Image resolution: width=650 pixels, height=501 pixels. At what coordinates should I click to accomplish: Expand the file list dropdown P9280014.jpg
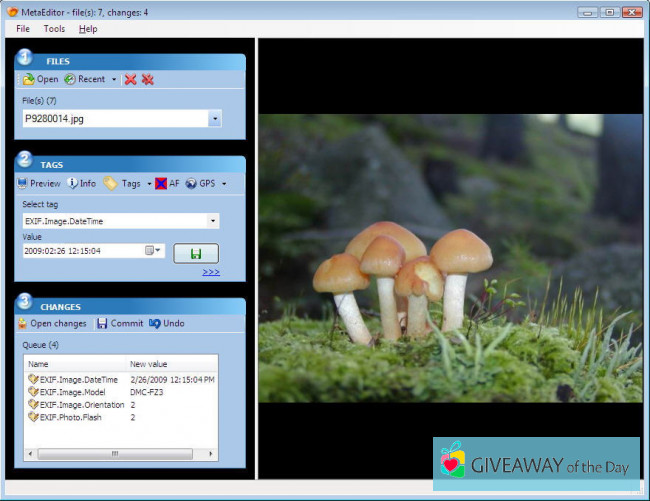tap(214, 119)
